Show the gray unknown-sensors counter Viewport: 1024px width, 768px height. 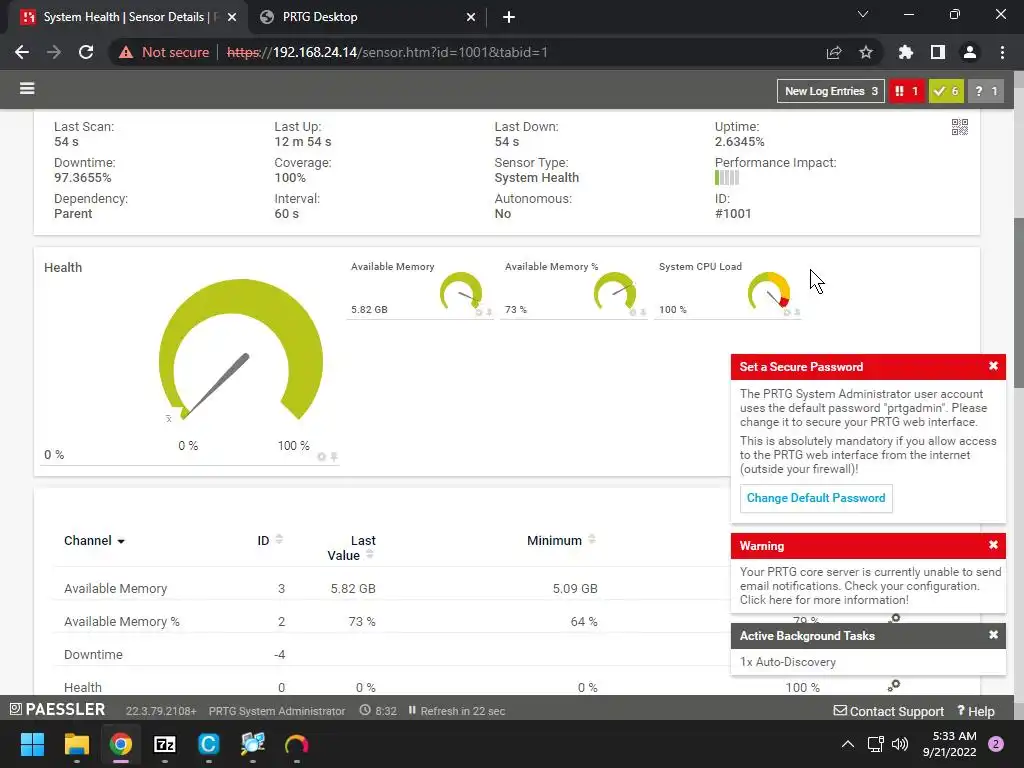pos(985,91)
